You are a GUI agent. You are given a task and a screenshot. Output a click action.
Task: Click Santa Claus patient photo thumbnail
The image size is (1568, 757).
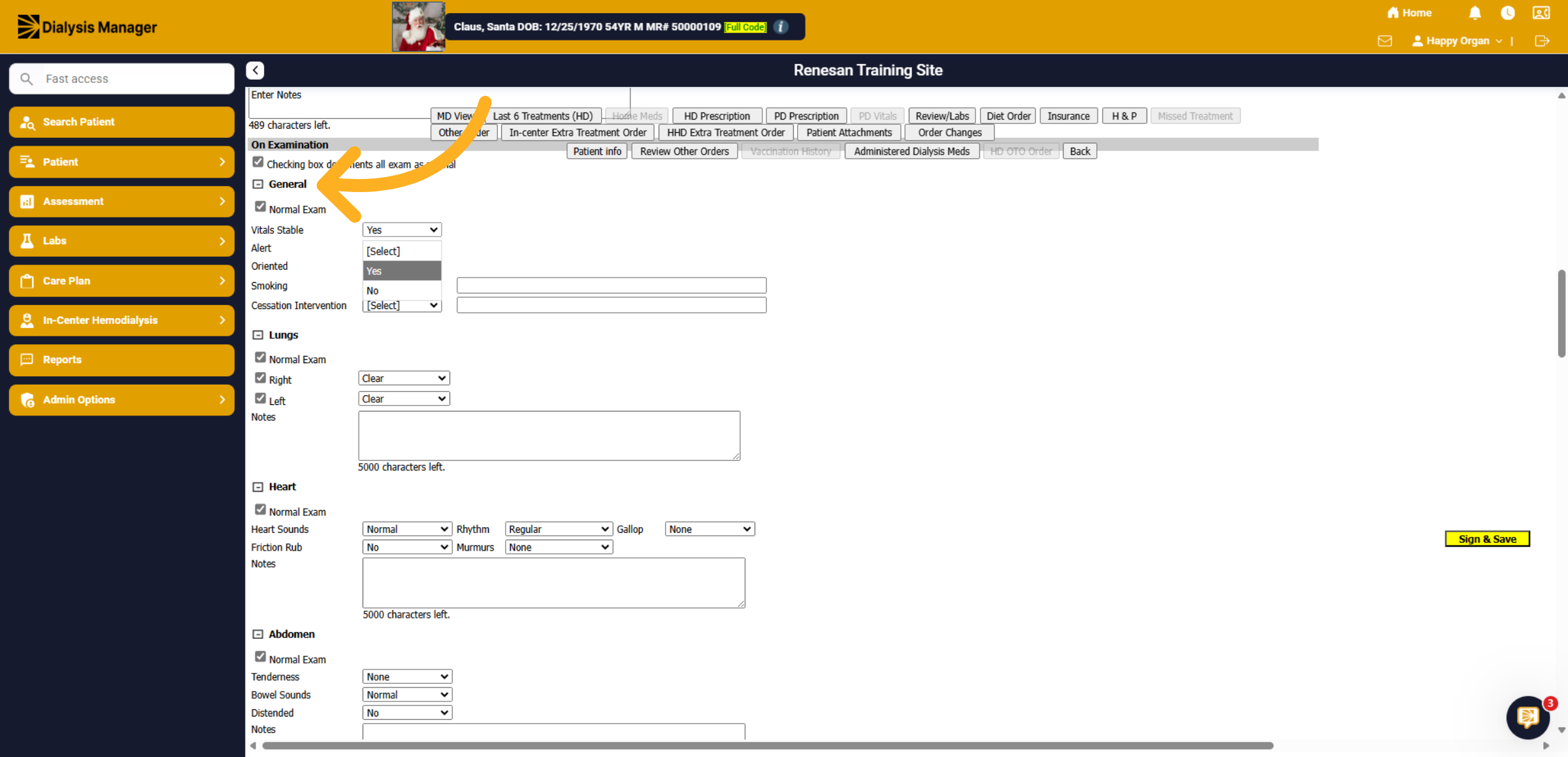point(418,27)
